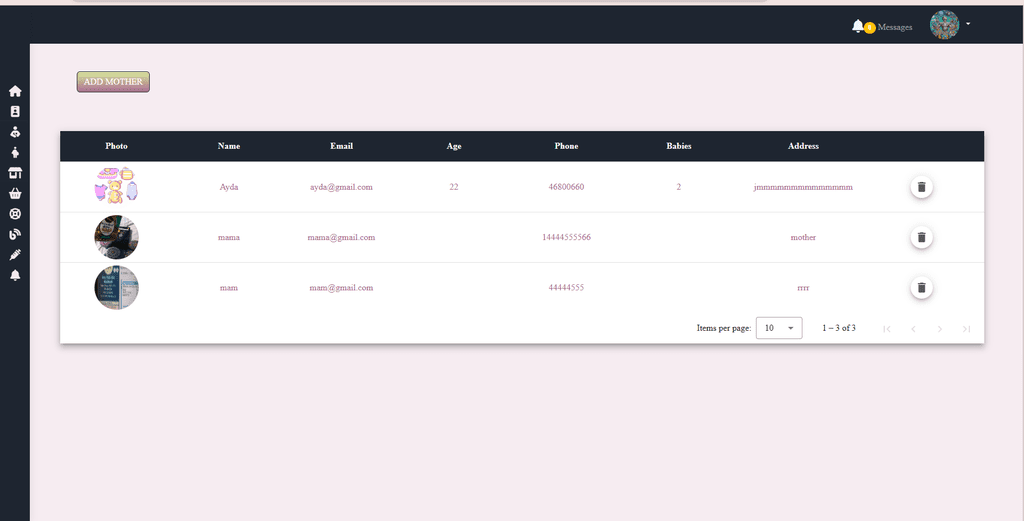Image resolution: width=1024 pixels, height=521 pixels.
Task: Select the name cell 'mama'
Action: 229,237
